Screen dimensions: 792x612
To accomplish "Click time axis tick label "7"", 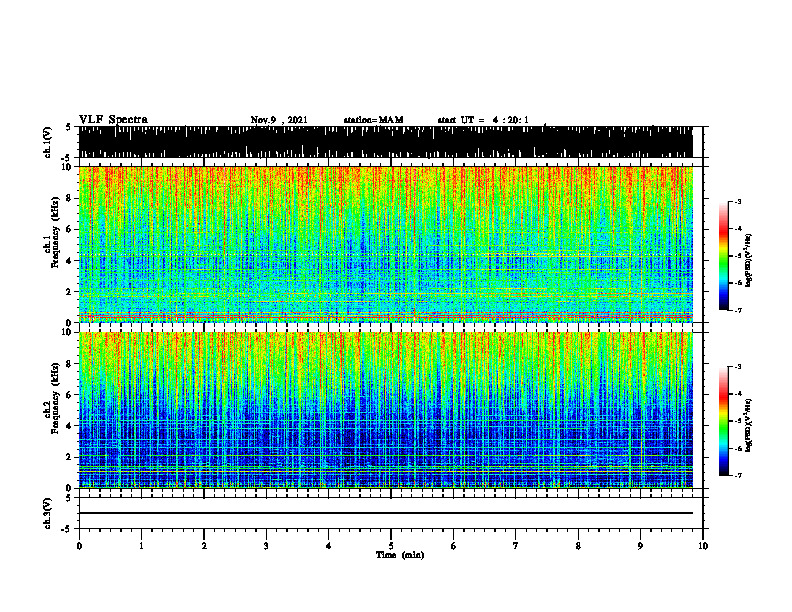I will 516,546.
